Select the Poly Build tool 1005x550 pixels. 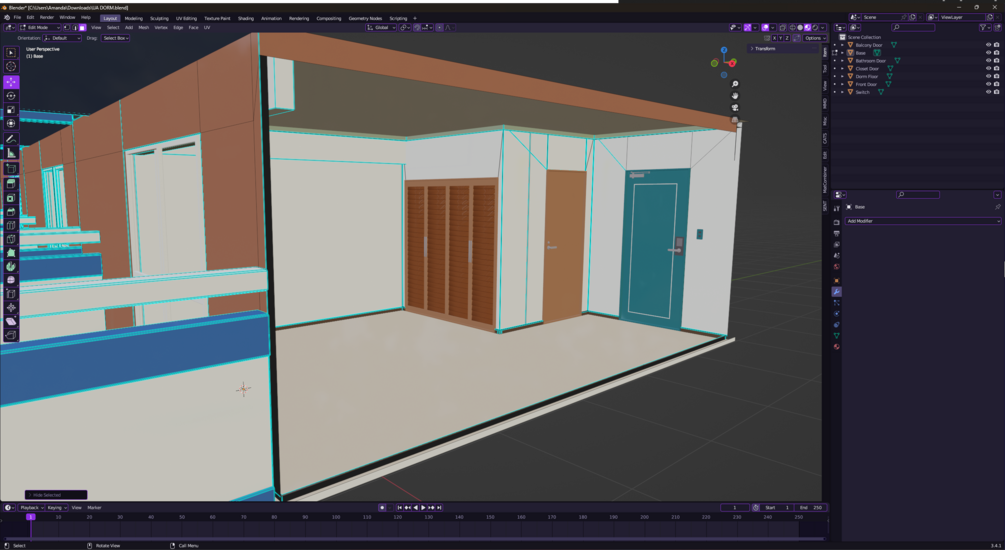(x=11, y=253)
